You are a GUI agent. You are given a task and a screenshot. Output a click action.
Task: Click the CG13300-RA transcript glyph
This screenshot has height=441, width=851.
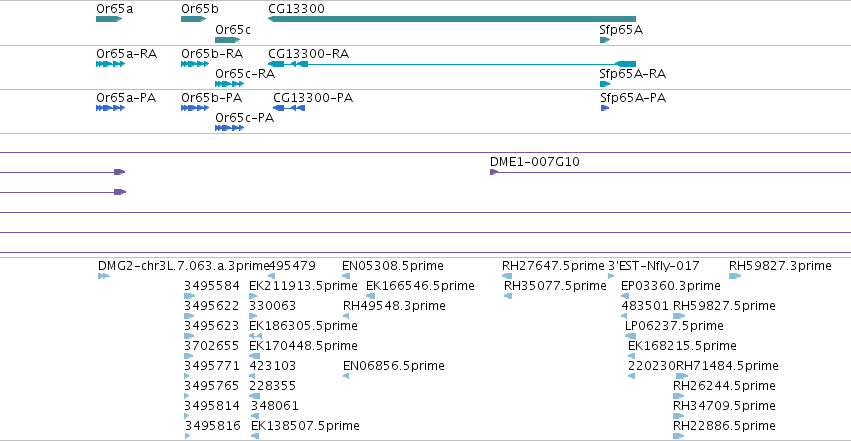point(452,64)
